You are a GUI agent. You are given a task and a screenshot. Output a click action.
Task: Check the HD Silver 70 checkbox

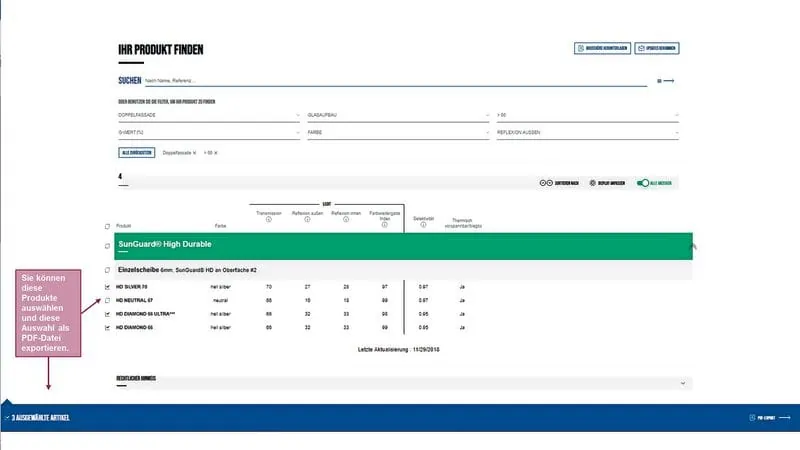click(108, 287)
